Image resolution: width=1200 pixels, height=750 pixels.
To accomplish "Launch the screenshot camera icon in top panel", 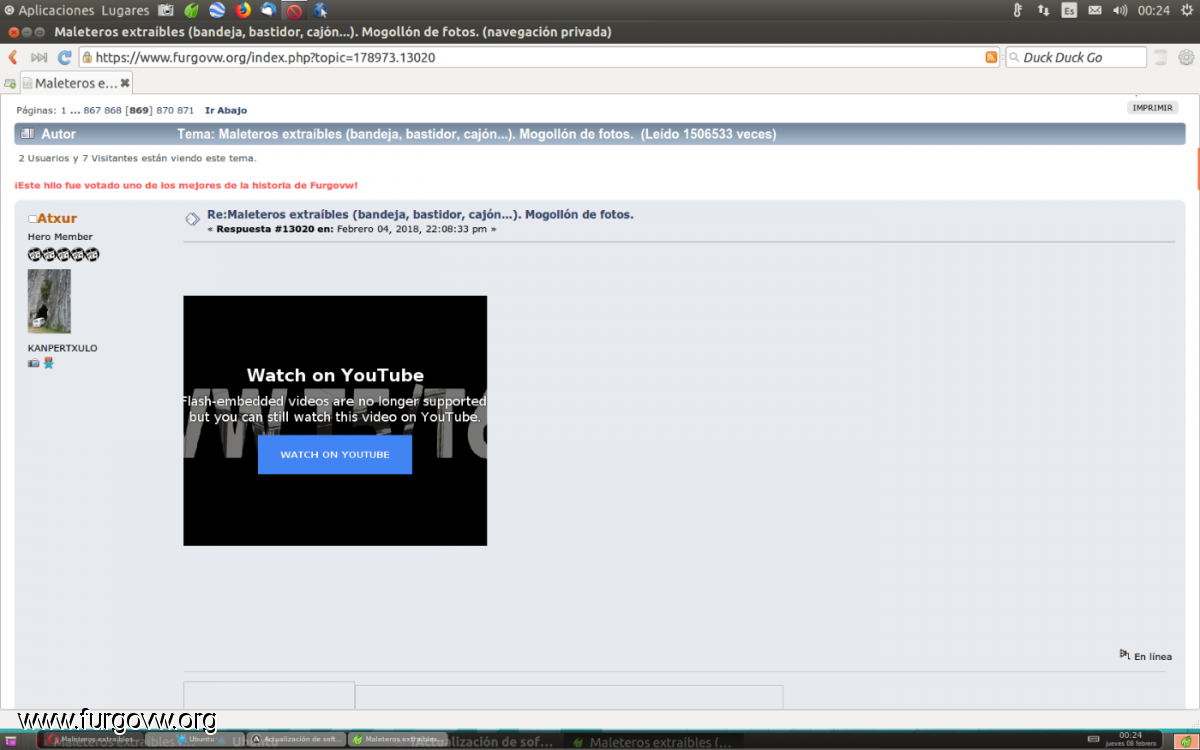I will point(166,11).
